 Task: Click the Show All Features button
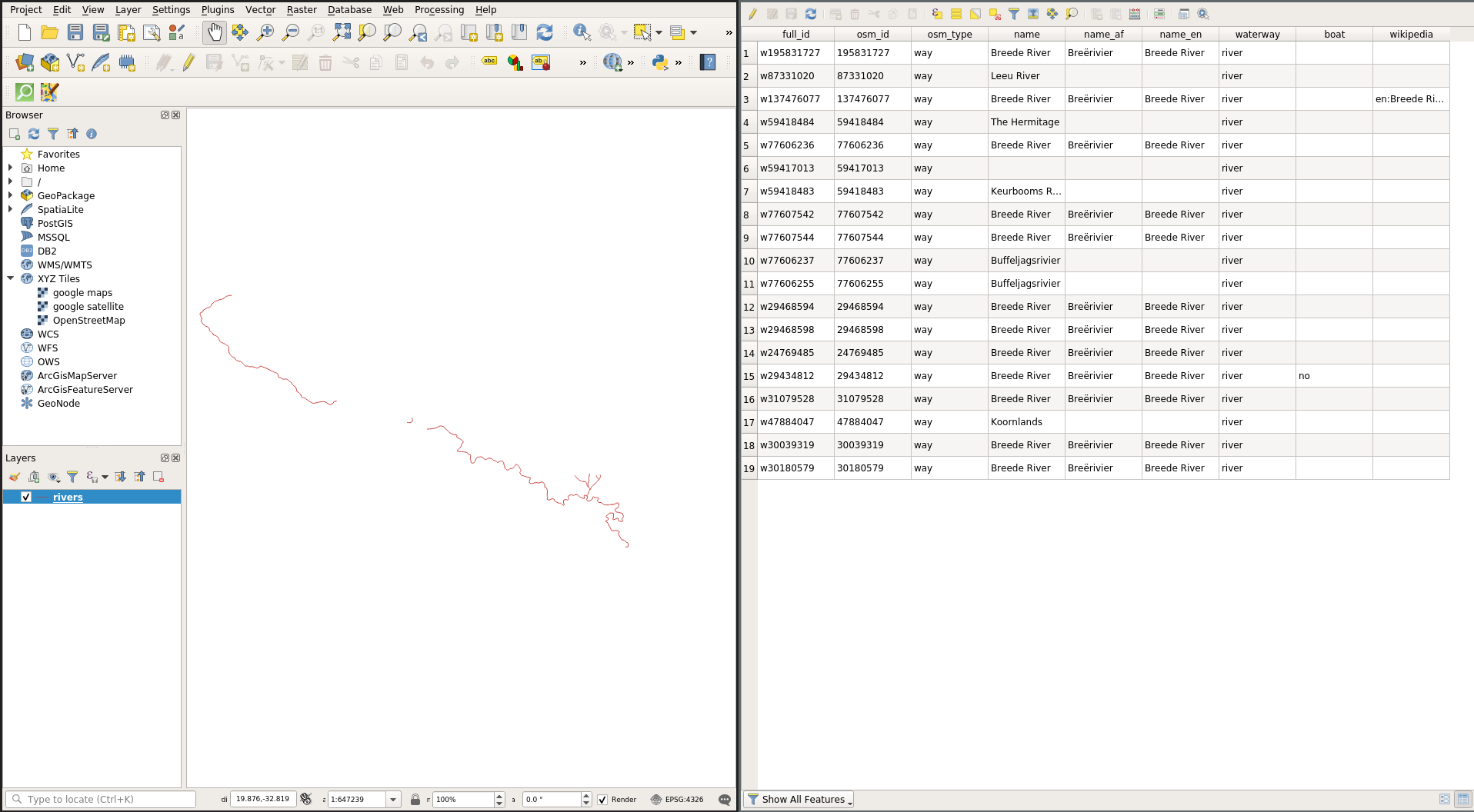coord(800,800)
